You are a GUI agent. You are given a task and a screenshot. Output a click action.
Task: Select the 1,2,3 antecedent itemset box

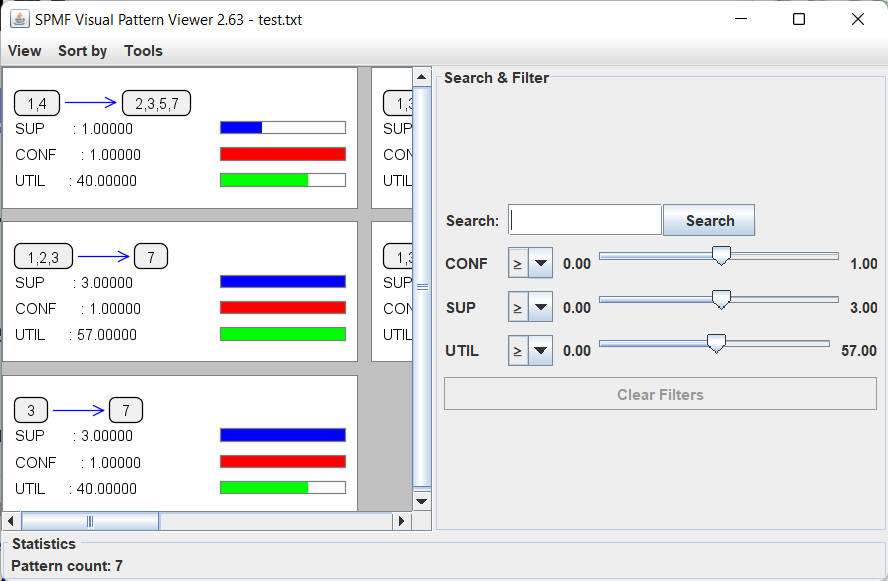click(43, 257)
